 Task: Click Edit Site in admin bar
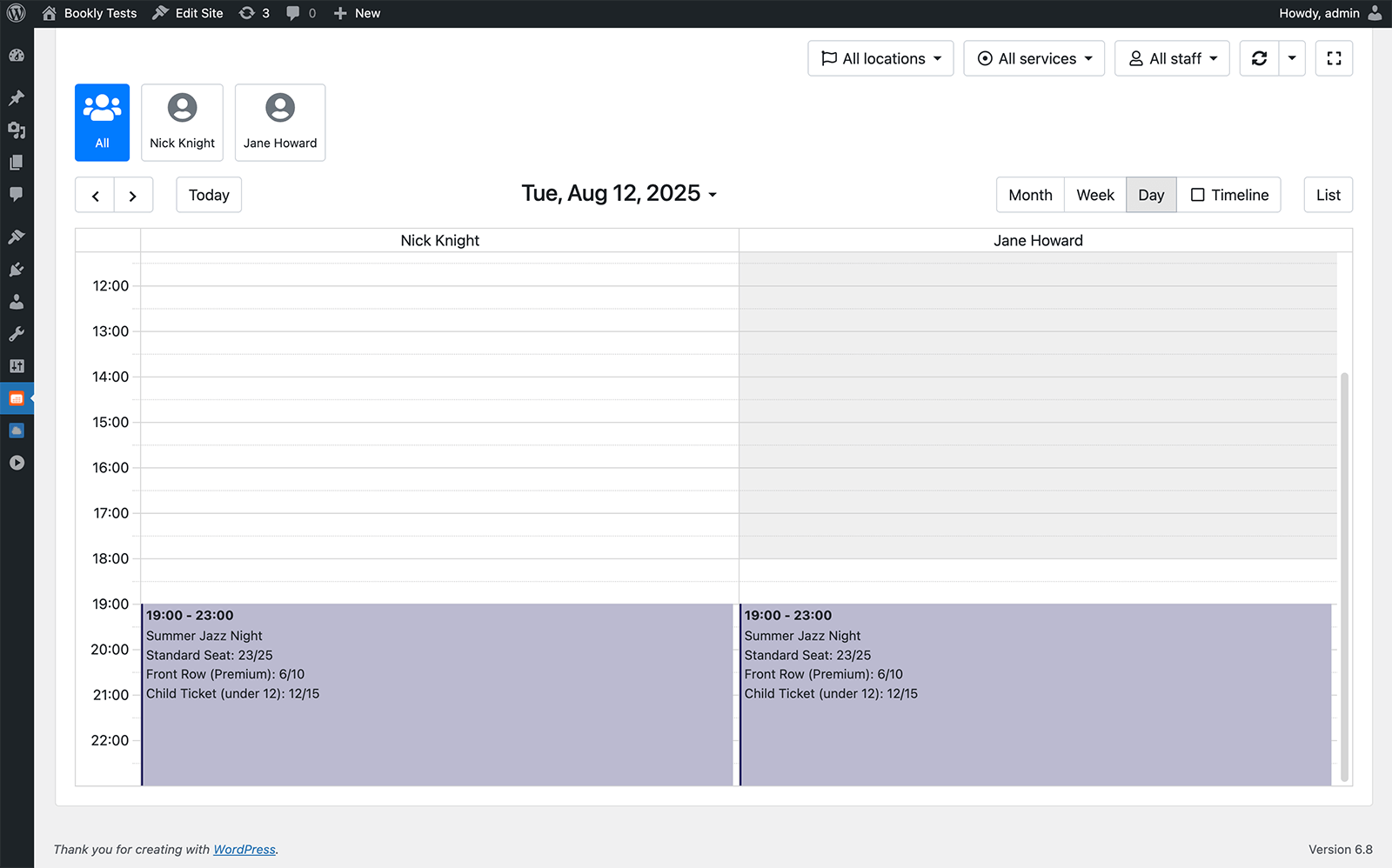188,13
